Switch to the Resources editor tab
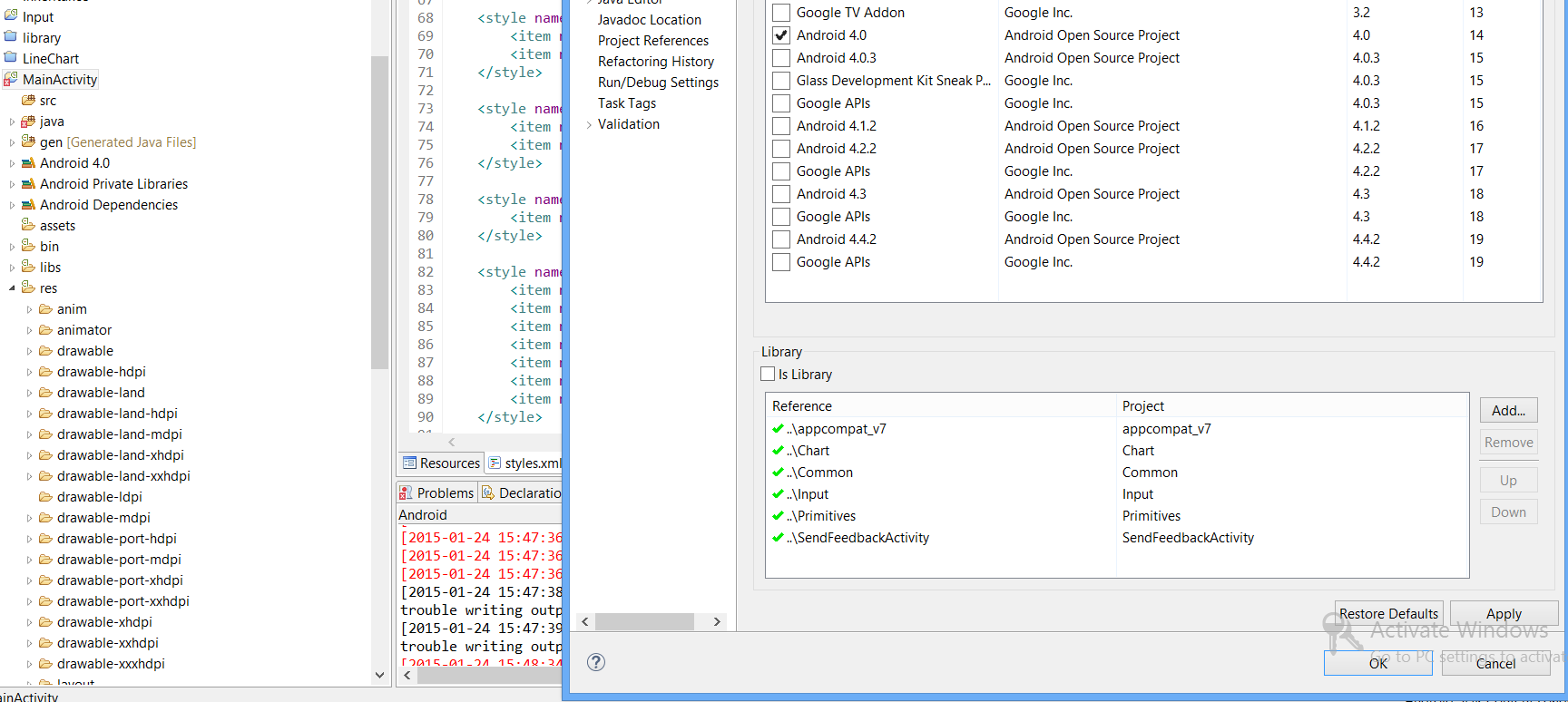The image size is (1568, 702). tap(441, 463)
